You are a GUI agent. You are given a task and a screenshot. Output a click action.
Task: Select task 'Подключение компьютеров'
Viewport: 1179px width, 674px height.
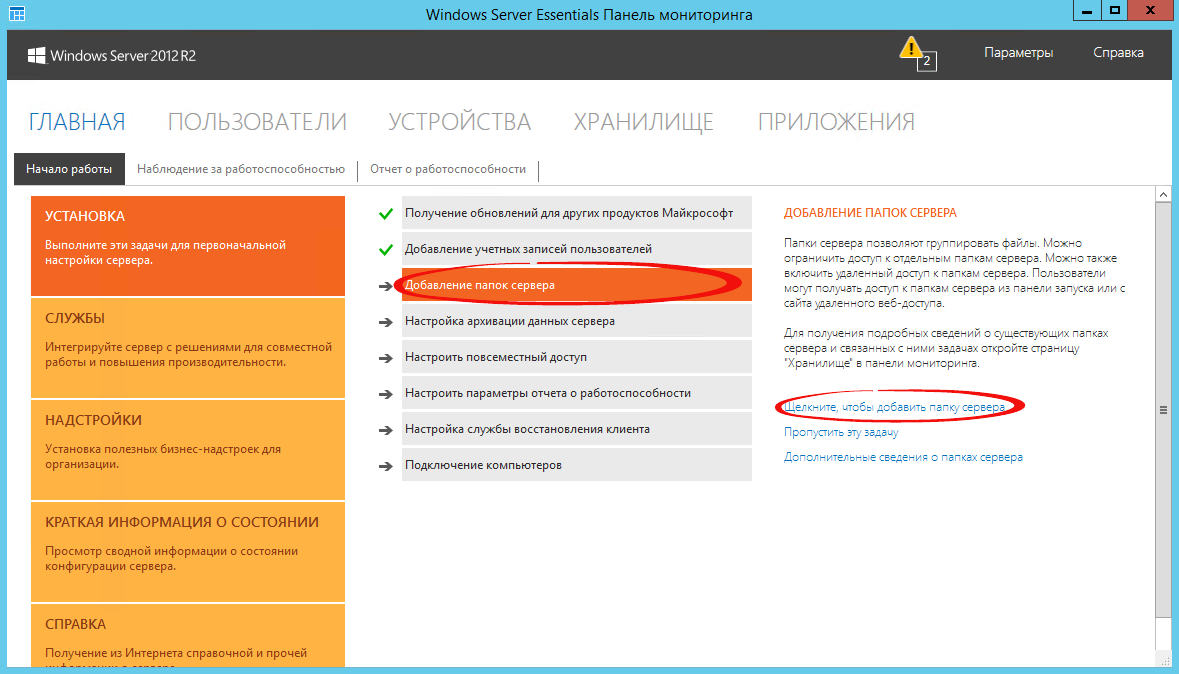(577, 466)
